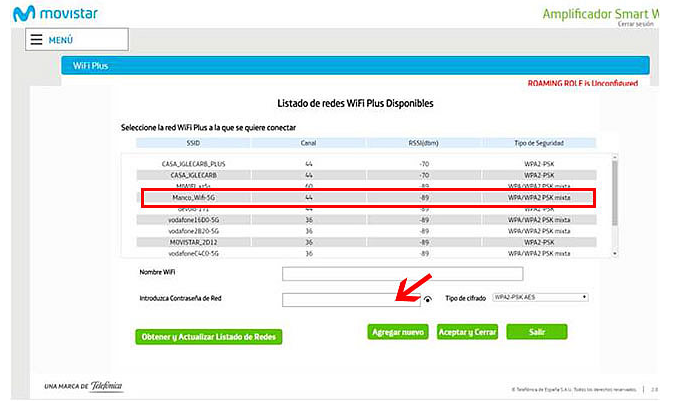The height and width of the screenshot is (407, 684).
Task: Click Cerrar sesión link
Action: 635,23
